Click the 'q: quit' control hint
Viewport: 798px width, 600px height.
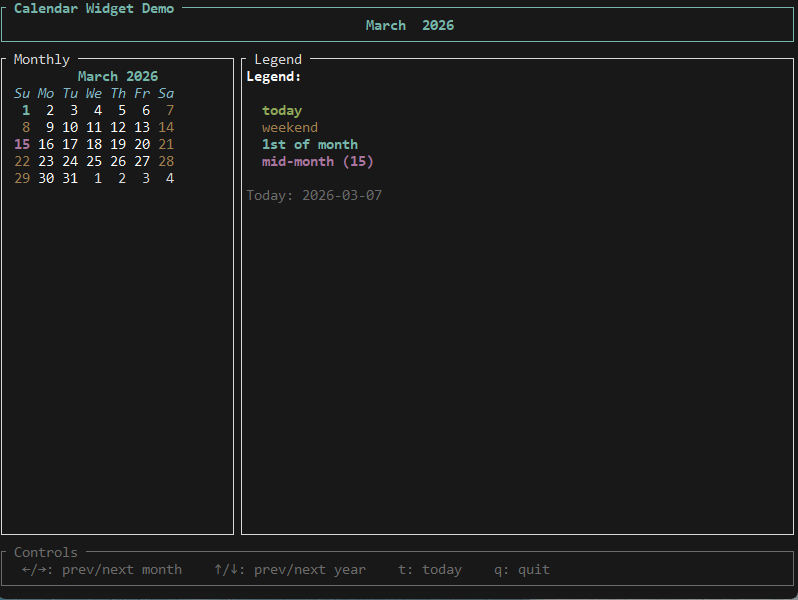click(x=522, y=569)
